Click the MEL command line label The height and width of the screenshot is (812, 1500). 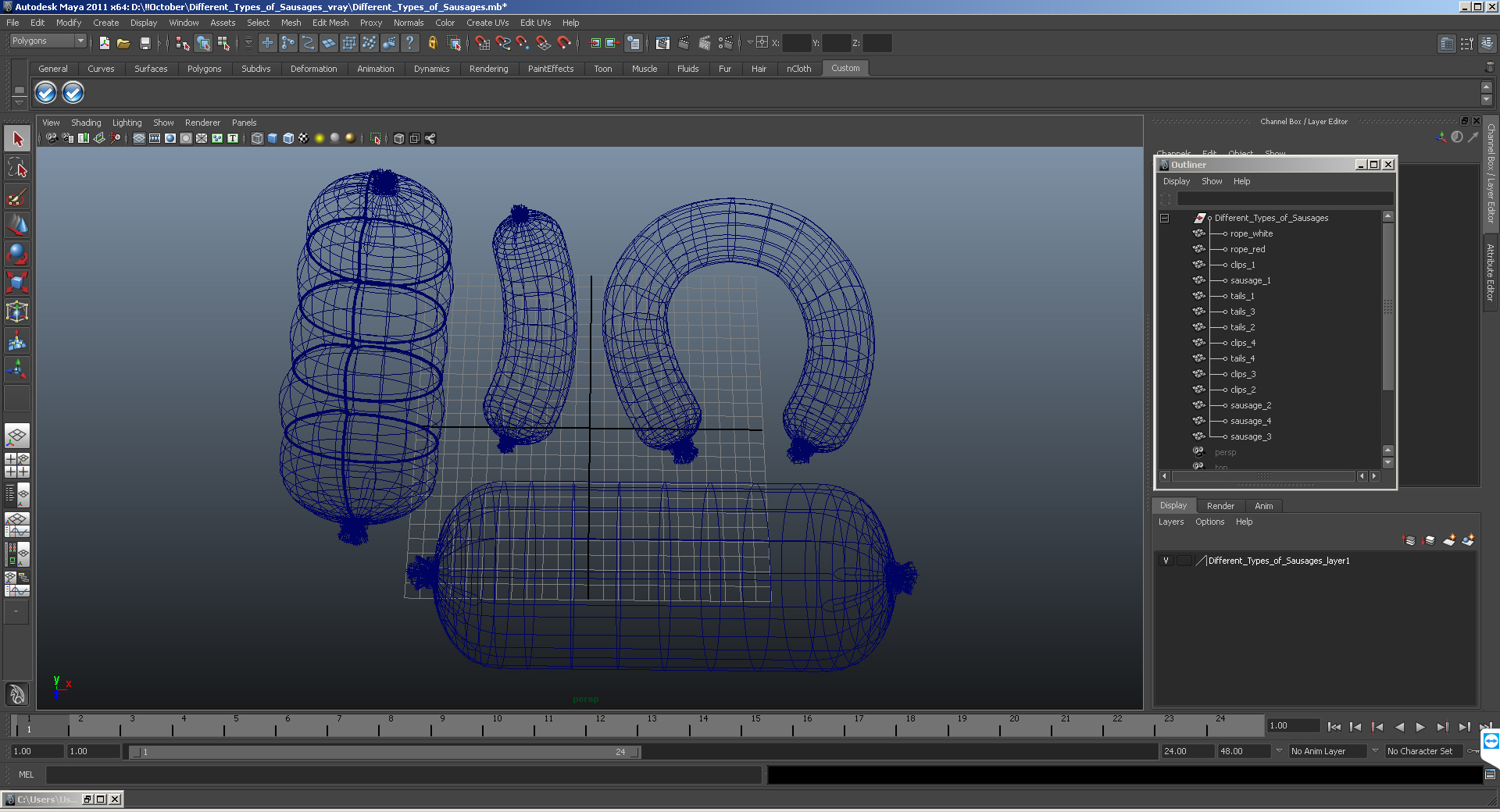[26, 775]
